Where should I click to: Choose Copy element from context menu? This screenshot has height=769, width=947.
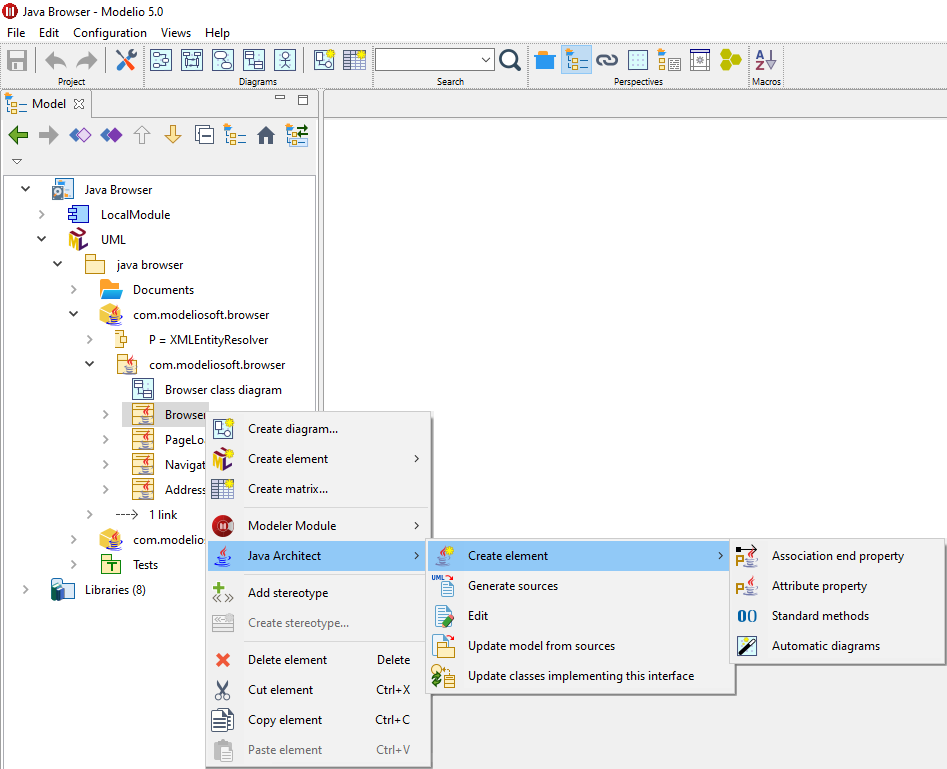coord(319,719)
